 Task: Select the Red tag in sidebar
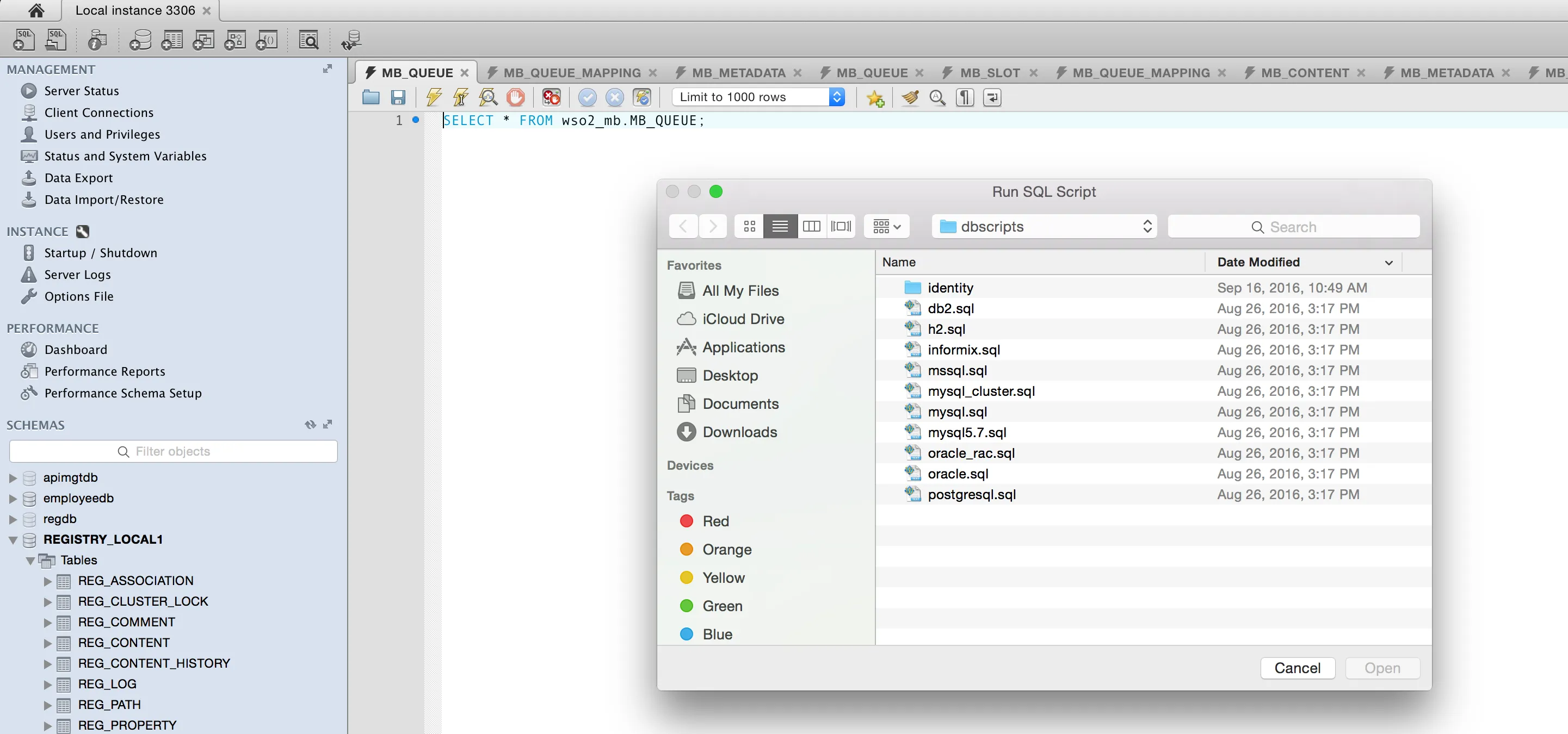coord(715,521)
